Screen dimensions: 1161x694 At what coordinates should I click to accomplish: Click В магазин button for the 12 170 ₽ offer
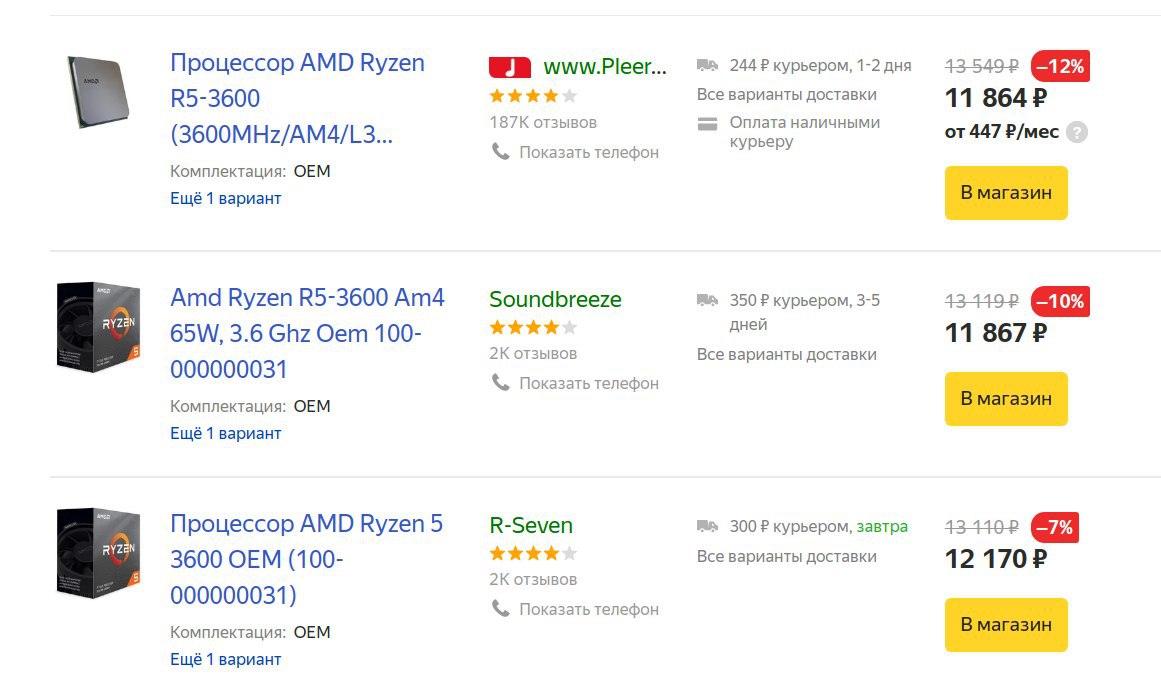point(1006,624)
